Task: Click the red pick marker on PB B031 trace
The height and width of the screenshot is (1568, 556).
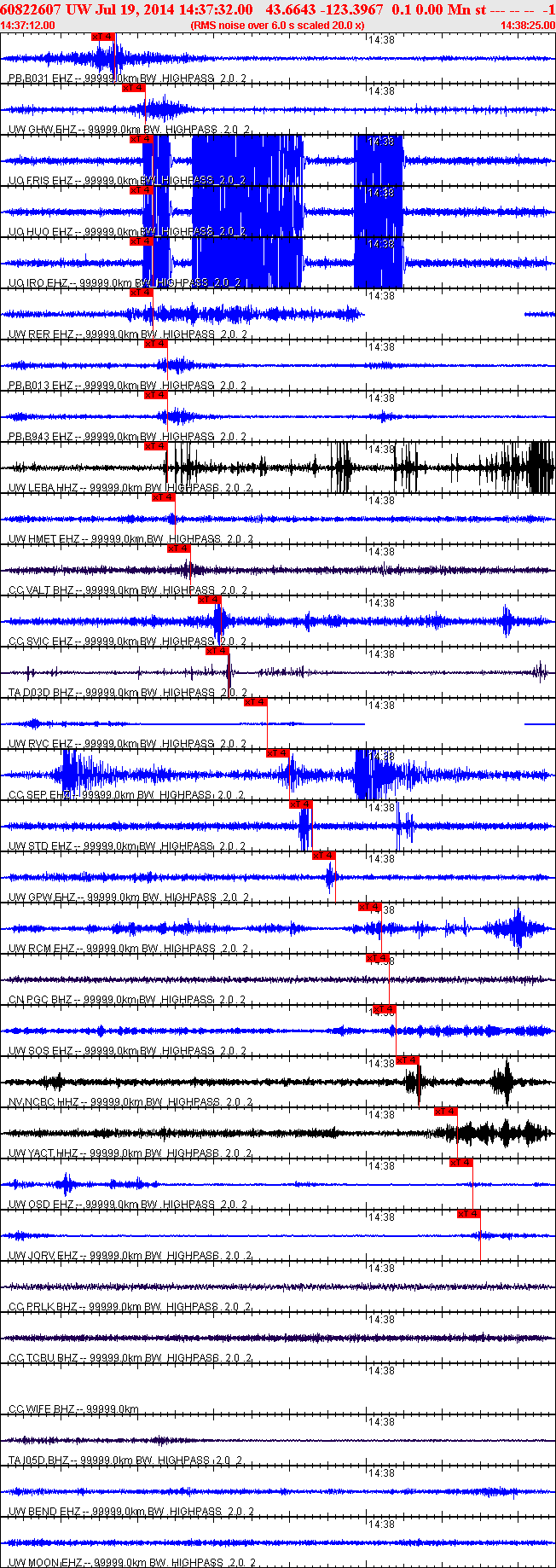Action: (102, 37)
